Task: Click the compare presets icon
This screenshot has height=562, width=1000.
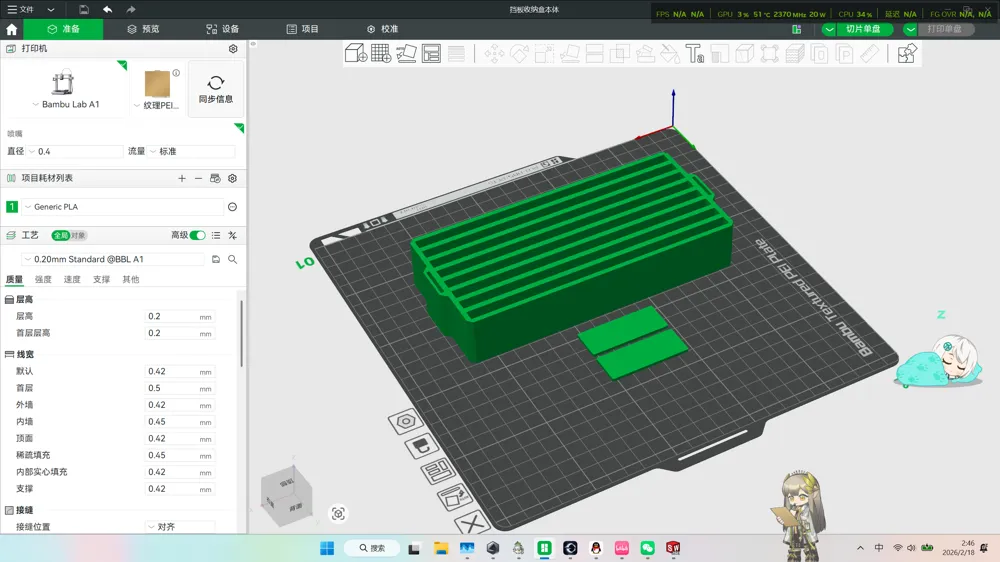Action: (232, 235)
